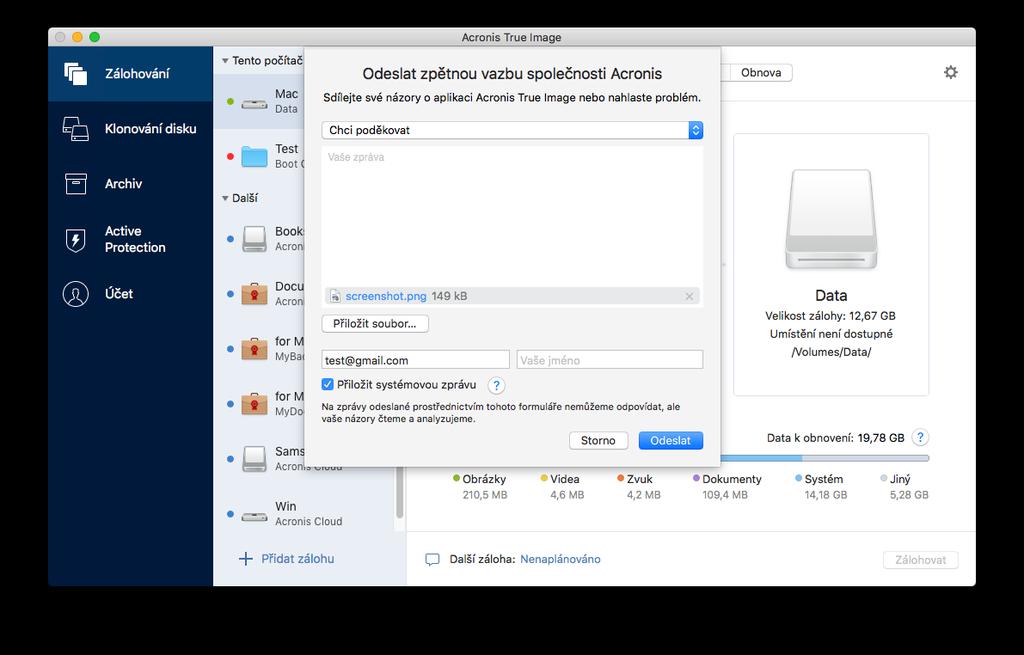Select the Test backup folder icon

(x=254, y=157)
